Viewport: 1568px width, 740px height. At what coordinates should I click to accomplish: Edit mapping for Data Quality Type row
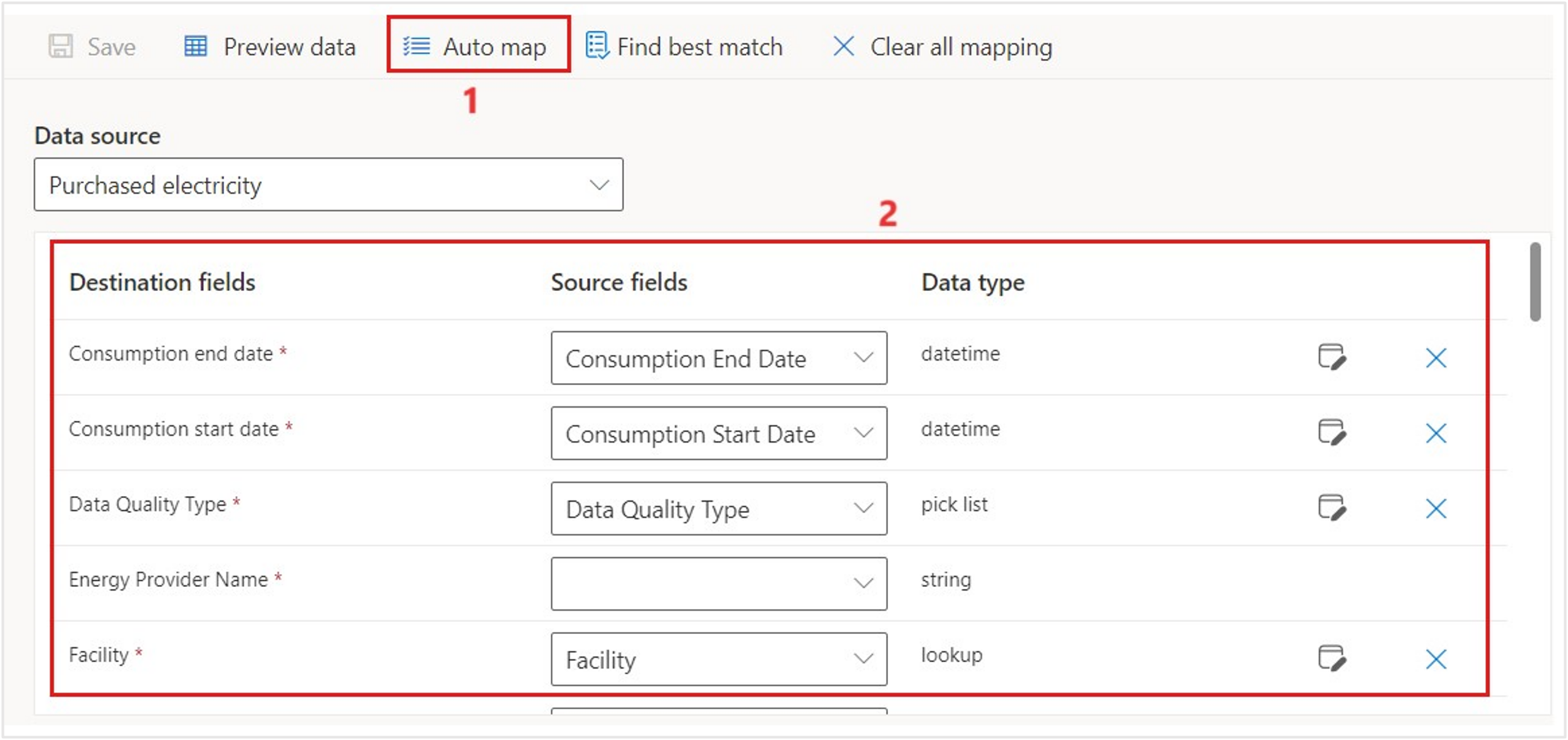click(1332, 508)
